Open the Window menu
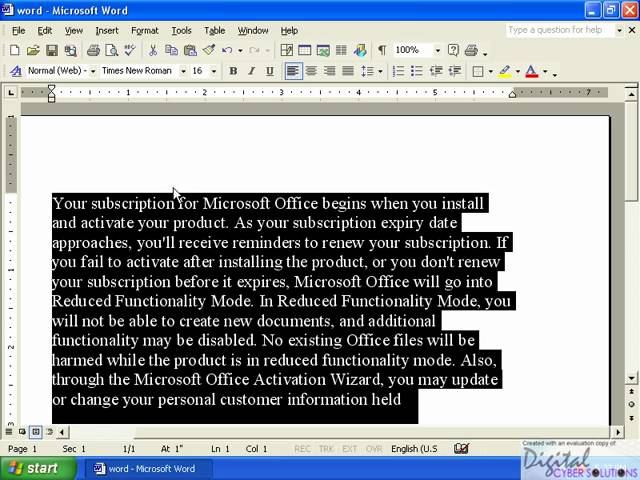This screenshot has height=480, width=640. pyautogui.click(x=253, y=31)
